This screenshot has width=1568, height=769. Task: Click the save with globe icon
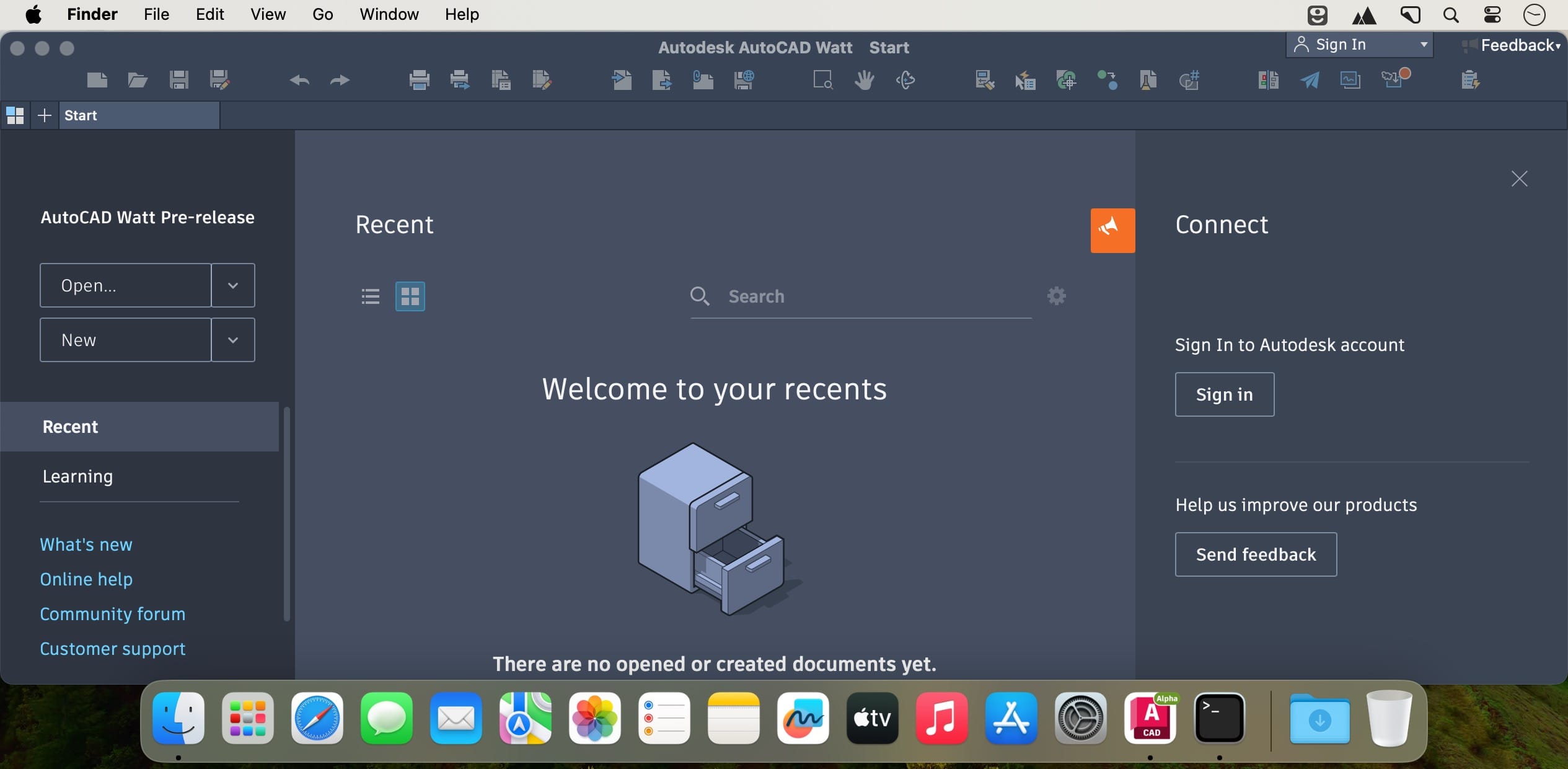[x=744, y=80]
